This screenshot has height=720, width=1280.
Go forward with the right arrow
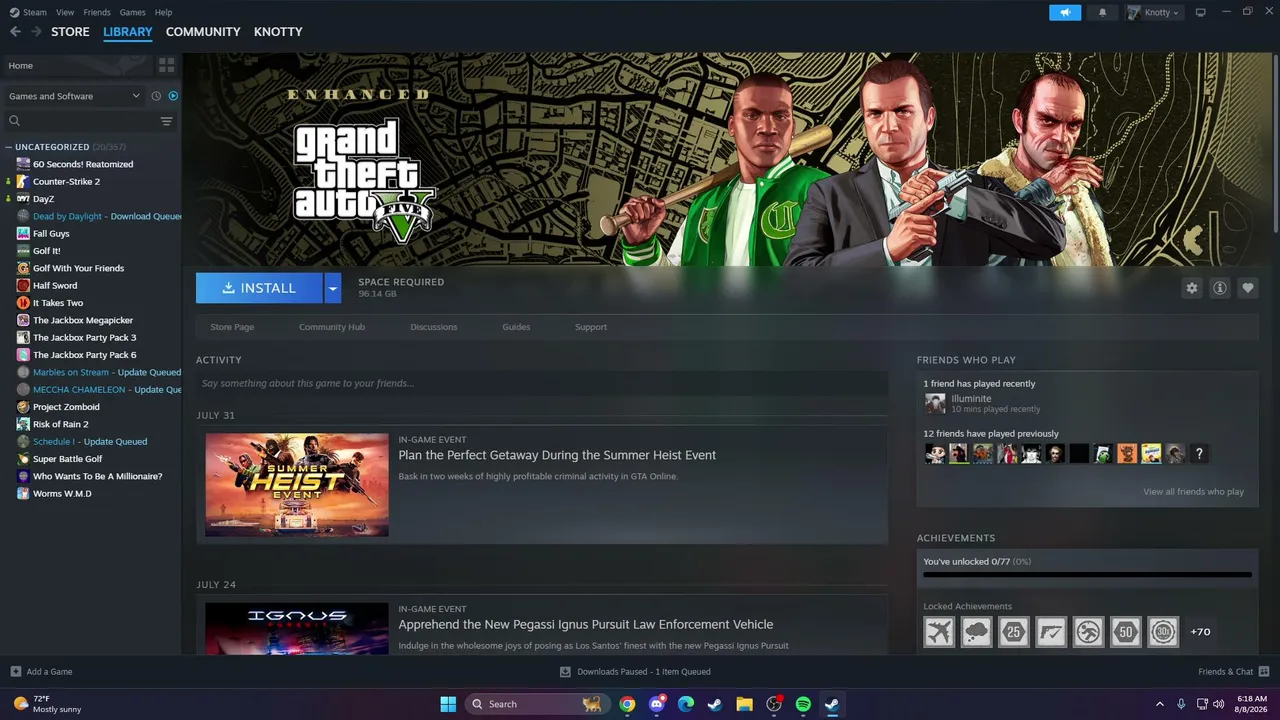36,32
